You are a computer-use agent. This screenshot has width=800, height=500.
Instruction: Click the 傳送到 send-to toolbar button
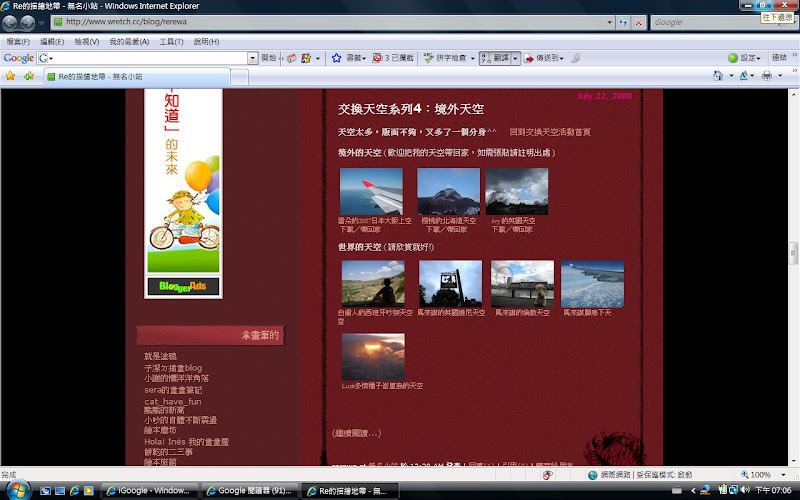(544, 58)
